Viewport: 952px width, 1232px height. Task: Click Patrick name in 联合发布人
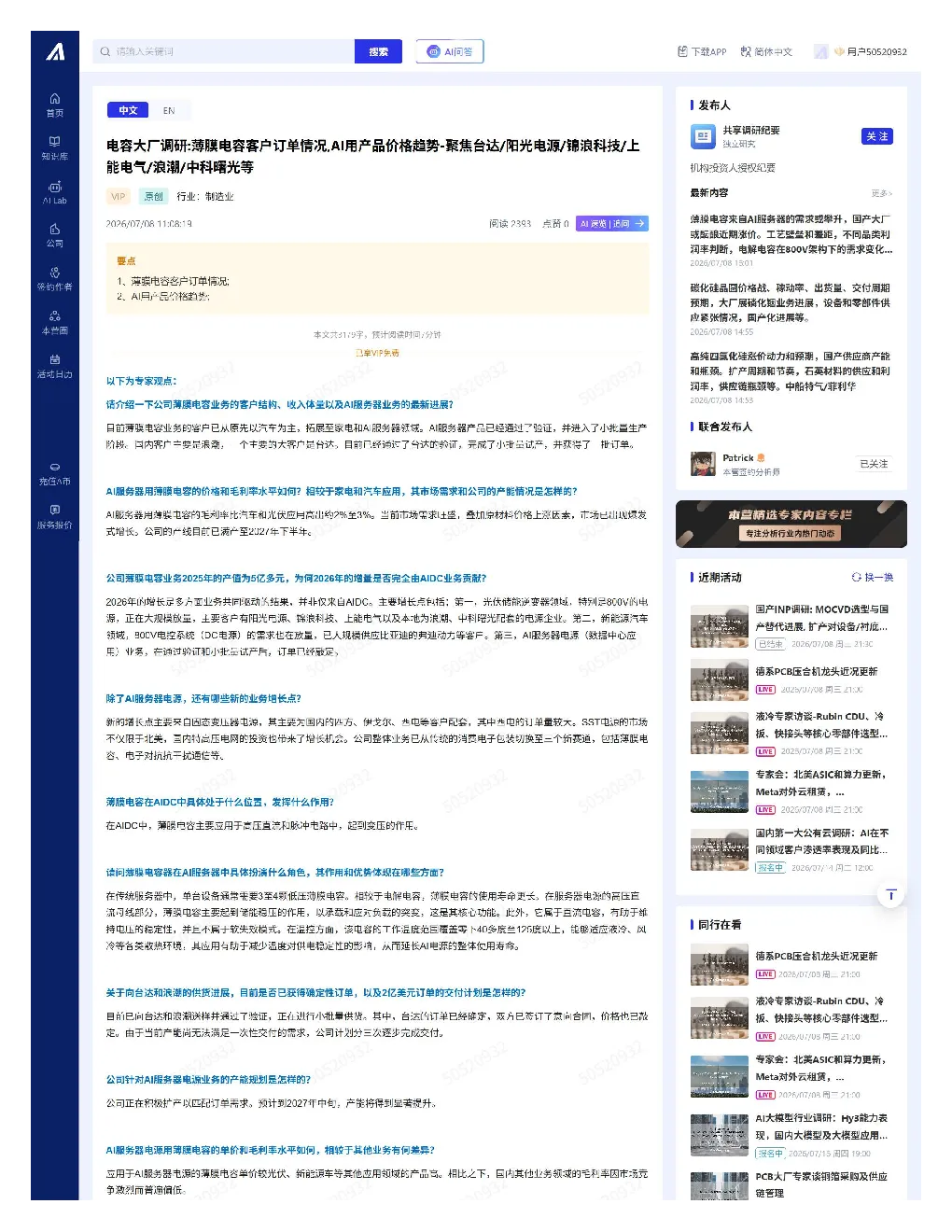tap(738, 457)
